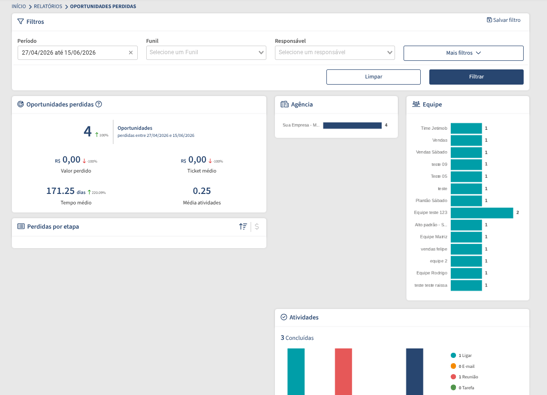
Task: Click the OPORTUNIDADES PERDIDAS breadcrumb text
Action: [103, 6]
